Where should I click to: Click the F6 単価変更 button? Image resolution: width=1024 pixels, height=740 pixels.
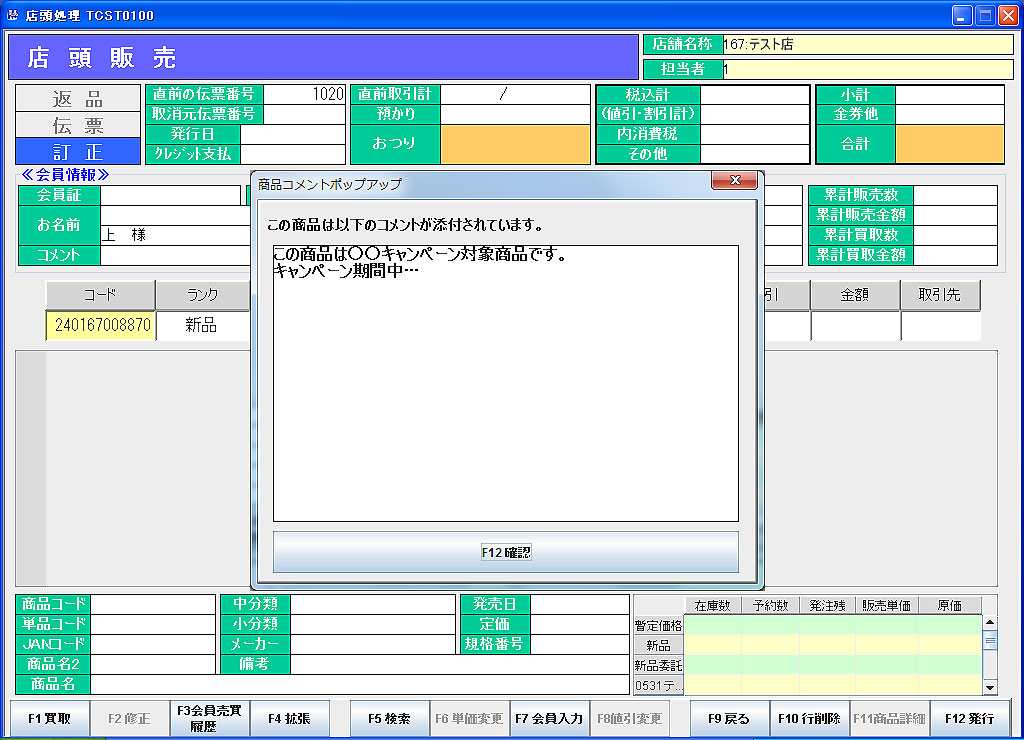(469, 718)
